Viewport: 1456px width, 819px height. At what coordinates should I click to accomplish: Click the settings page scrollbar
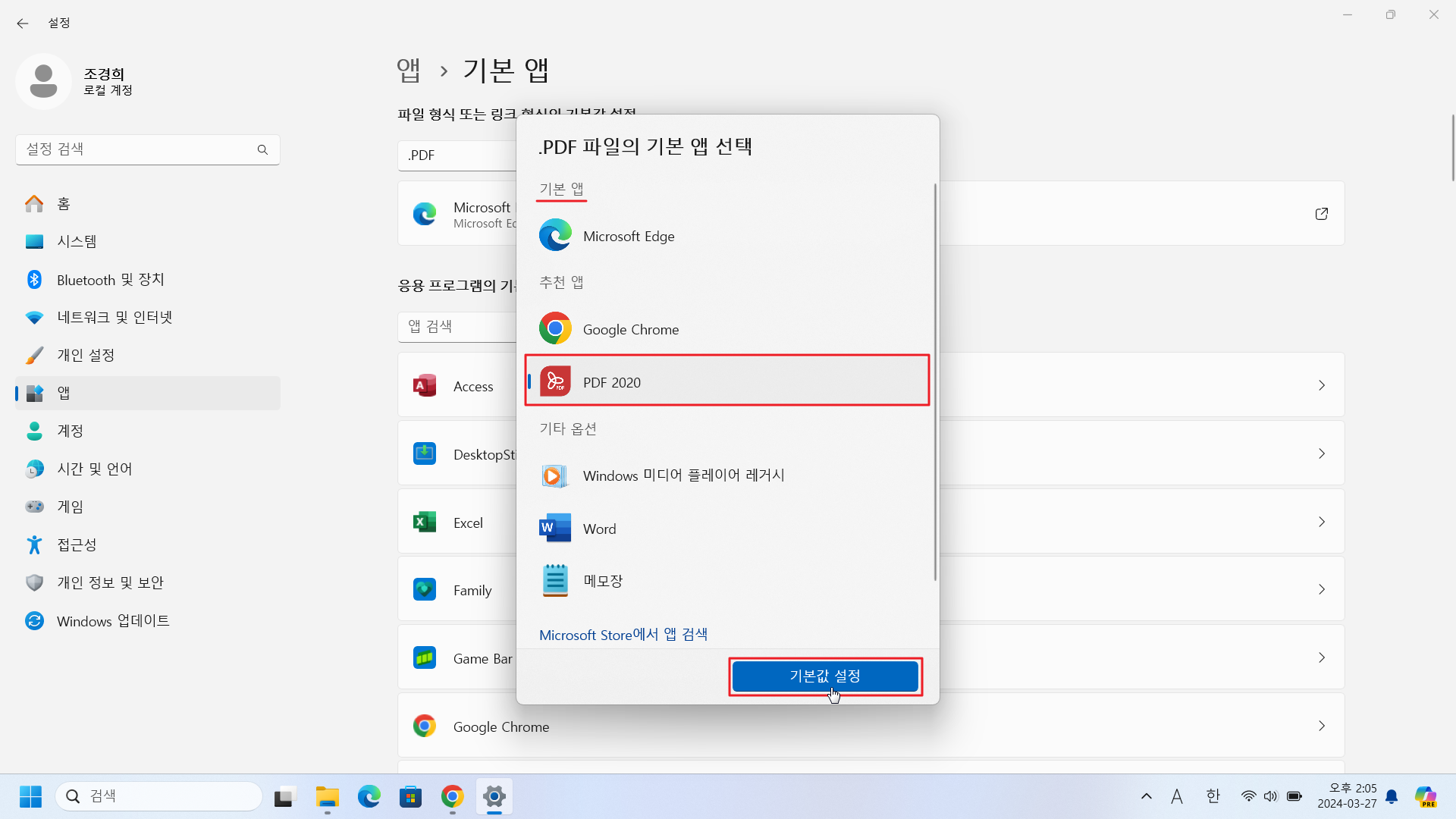tap(1452, 148)
